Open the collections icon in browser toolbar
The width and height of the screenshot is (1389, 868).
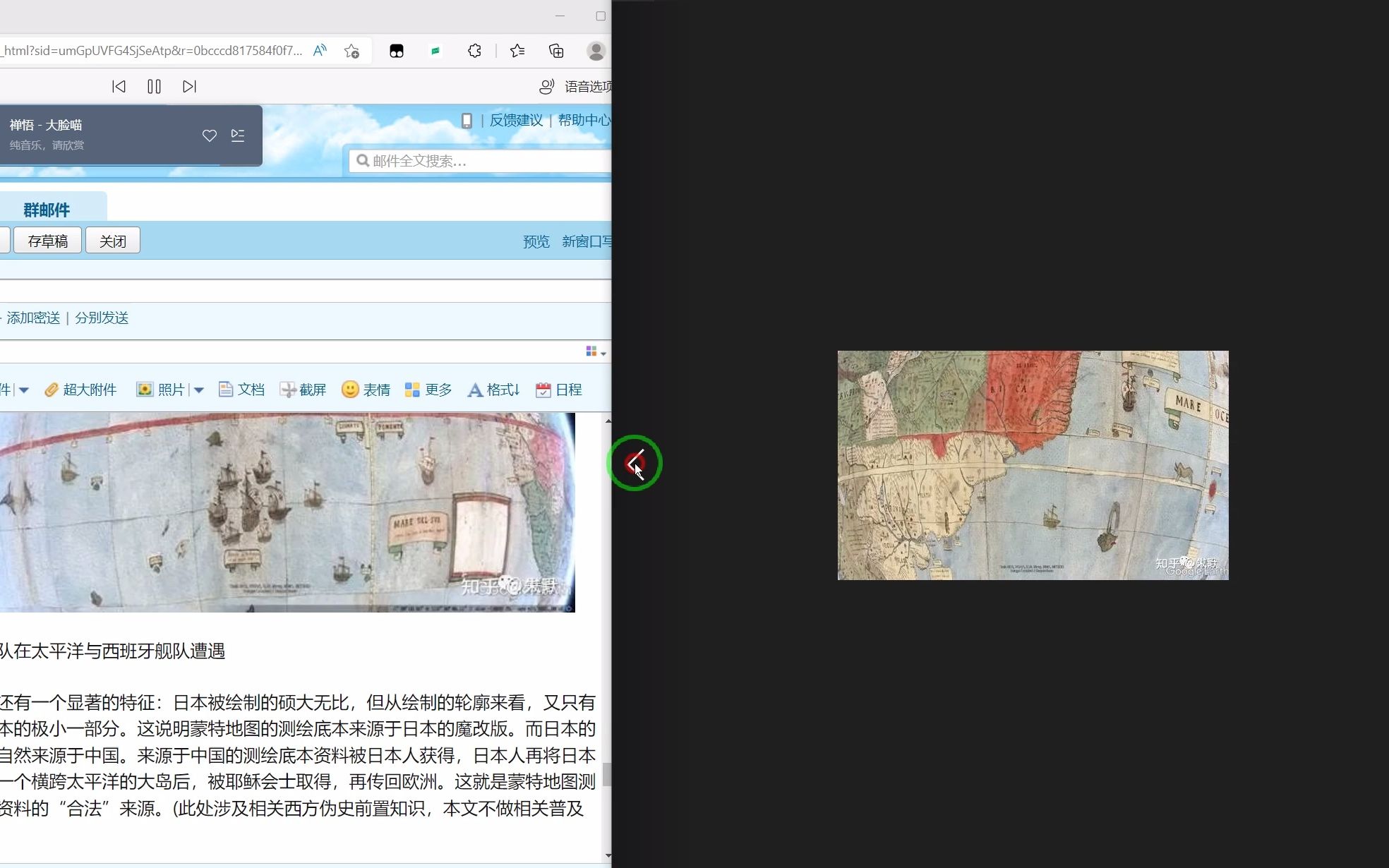[x=556, y=51]
